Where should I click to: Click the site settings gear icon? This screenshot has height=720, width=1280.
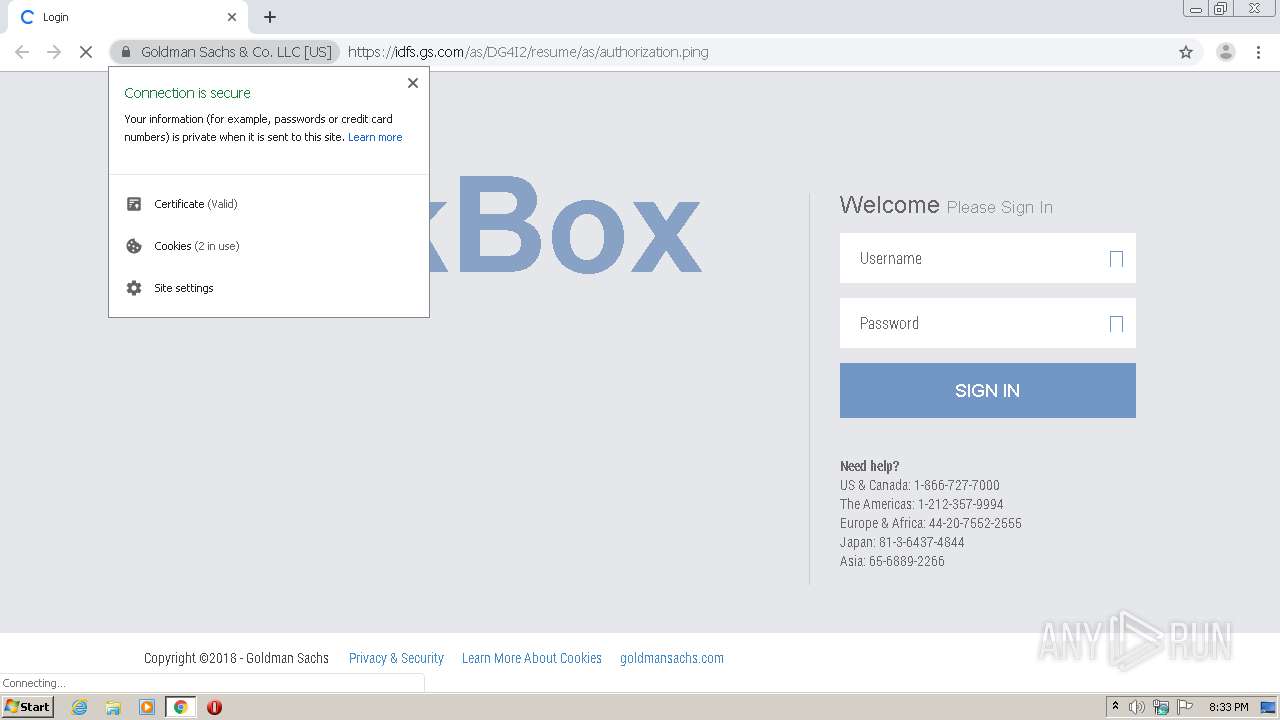[134, 288]
